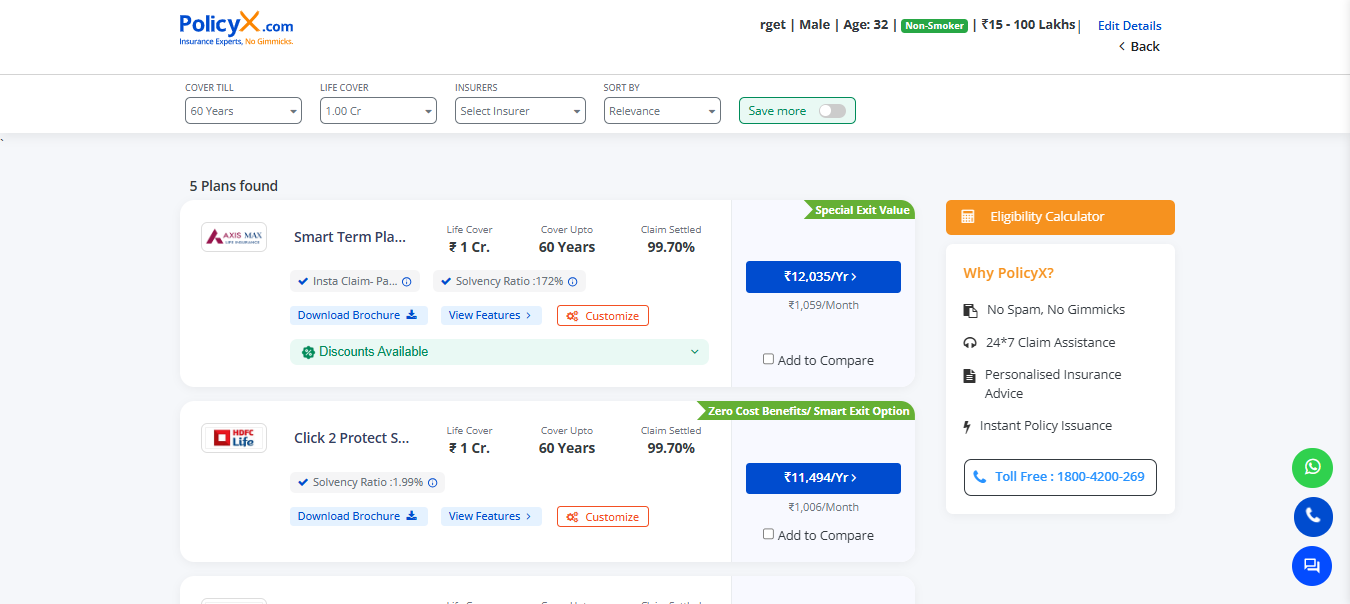
Task: Click the HDFC Life insurer logo
Action: coord(233,437)
